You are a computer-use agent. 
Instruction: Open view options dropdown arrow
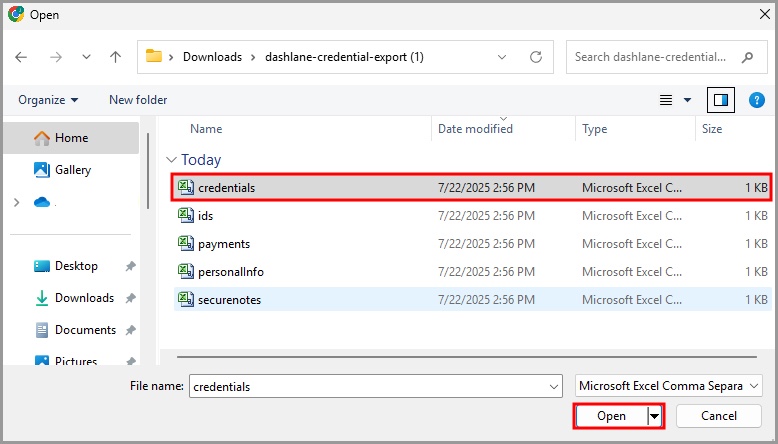pyautogui.click(x=688, y=100)
